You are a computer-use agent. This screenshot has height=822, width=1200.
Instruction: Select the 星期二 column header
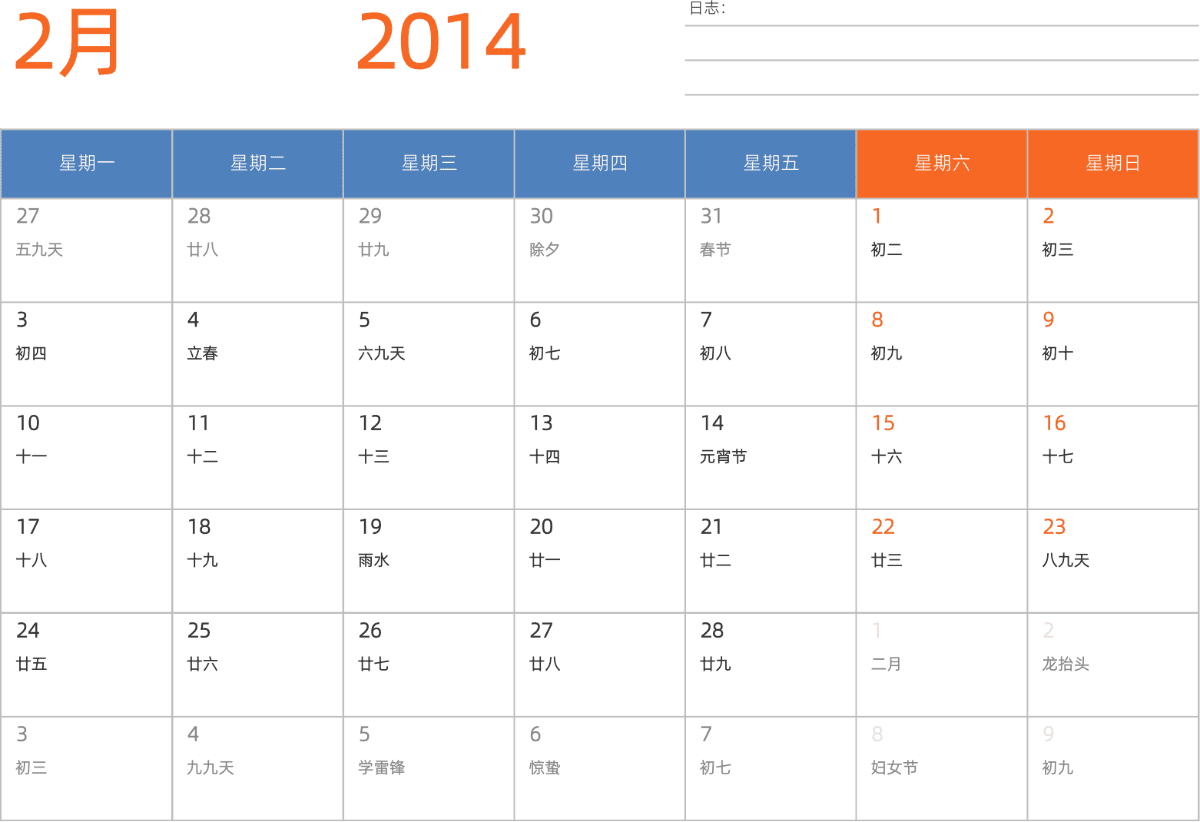pyautogui.click(x=258, y=164)
